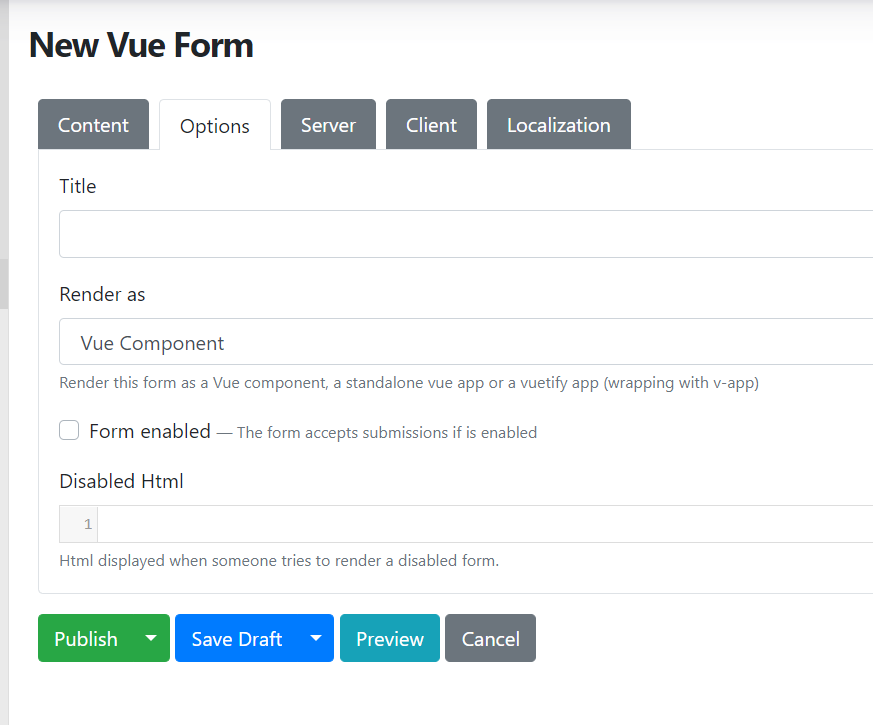
Task: Click inside the Disabled Html editor line
Action: [x=484, y=524]
